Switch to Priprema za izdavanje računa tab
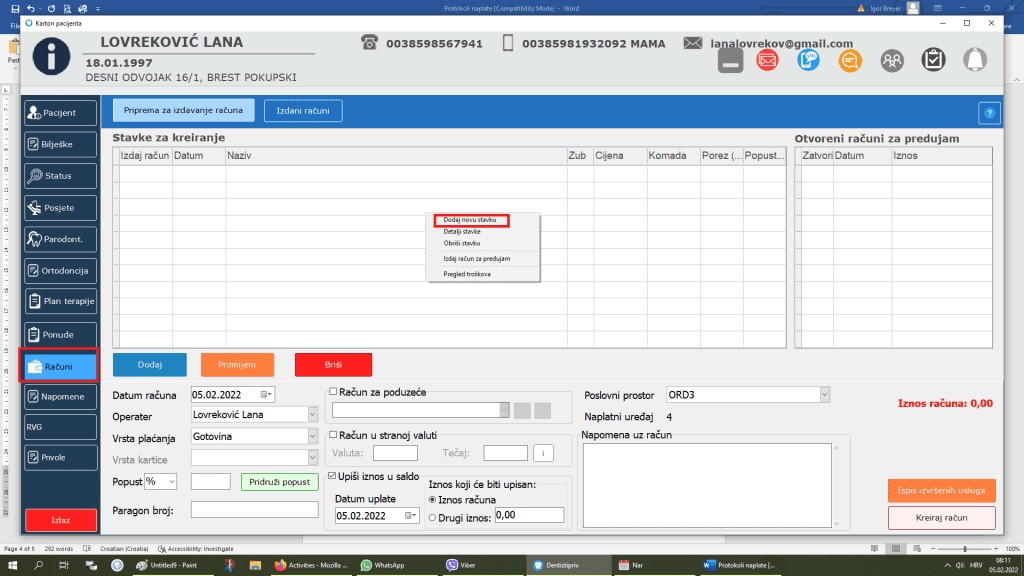This screenshot has width=1024, height=576. coord(184,110)
